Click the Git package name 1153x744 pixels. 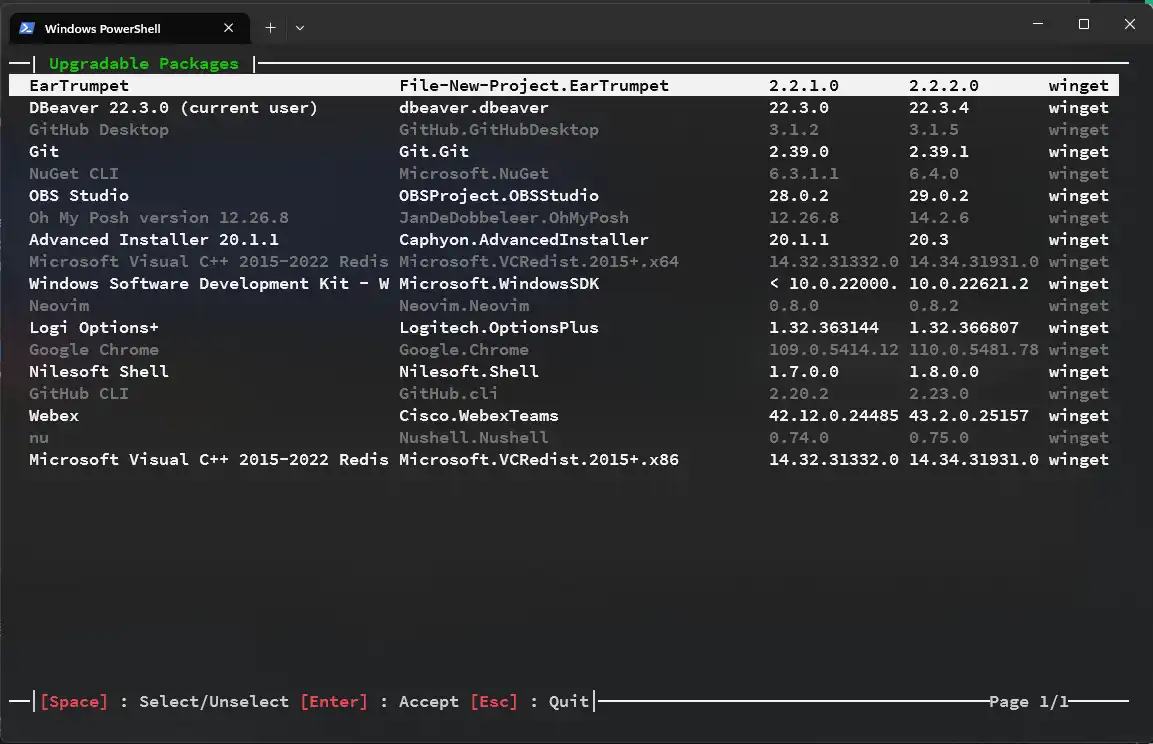click(43, 151)
